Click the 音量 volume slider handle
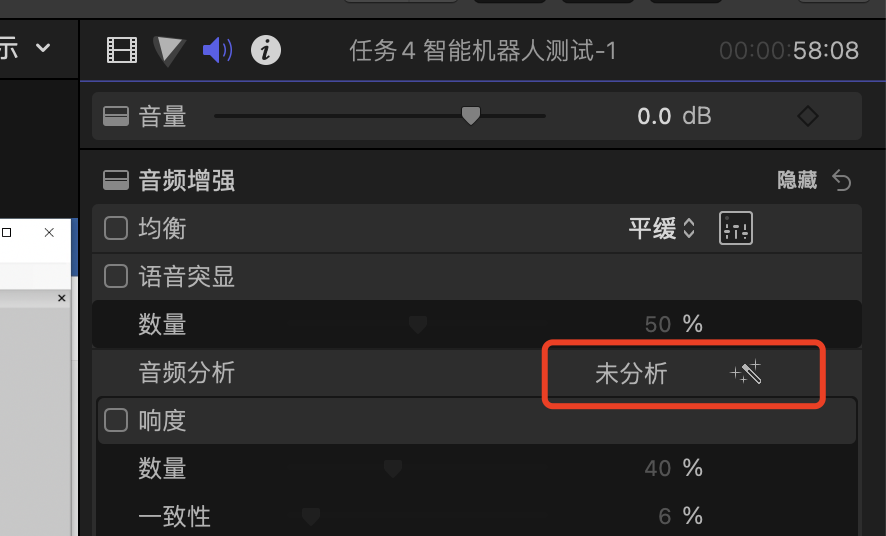Image resolution: width=886 pixels, height=536 pixels. [x=471, y=115]
